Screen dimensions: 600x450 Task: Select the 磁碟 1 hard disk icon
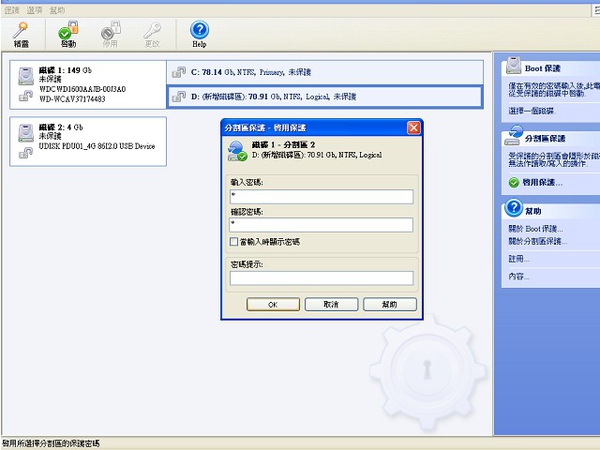tap(26, 76)
